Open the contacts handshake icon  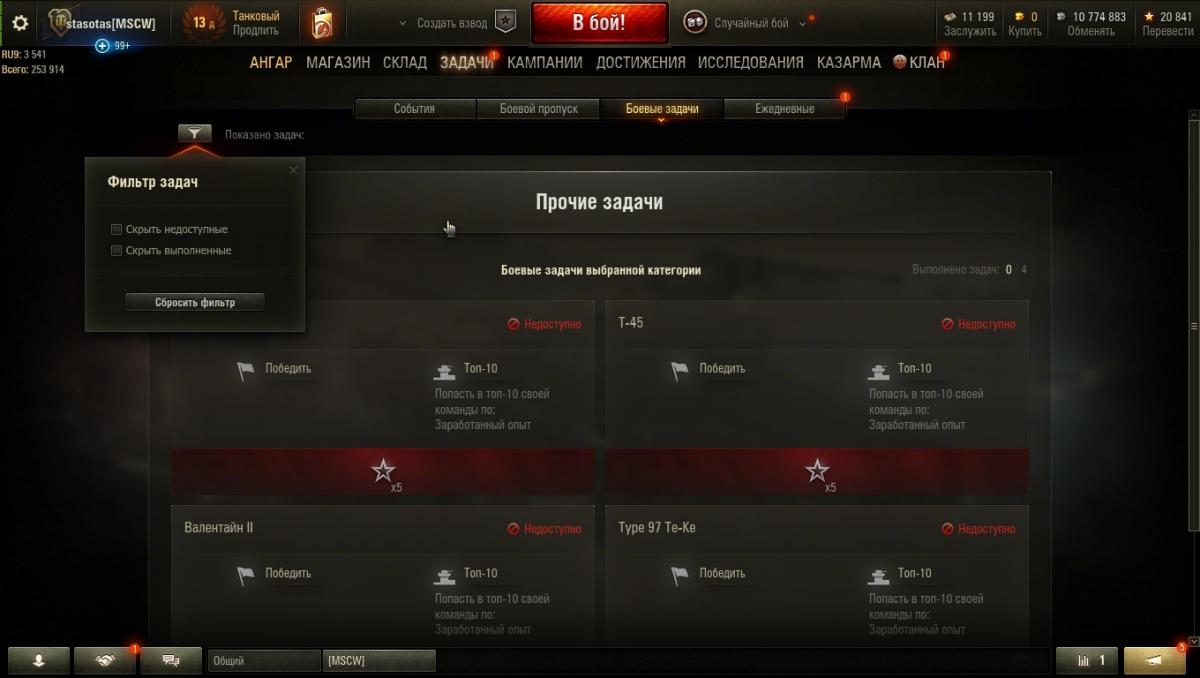[x=105, y=660]
